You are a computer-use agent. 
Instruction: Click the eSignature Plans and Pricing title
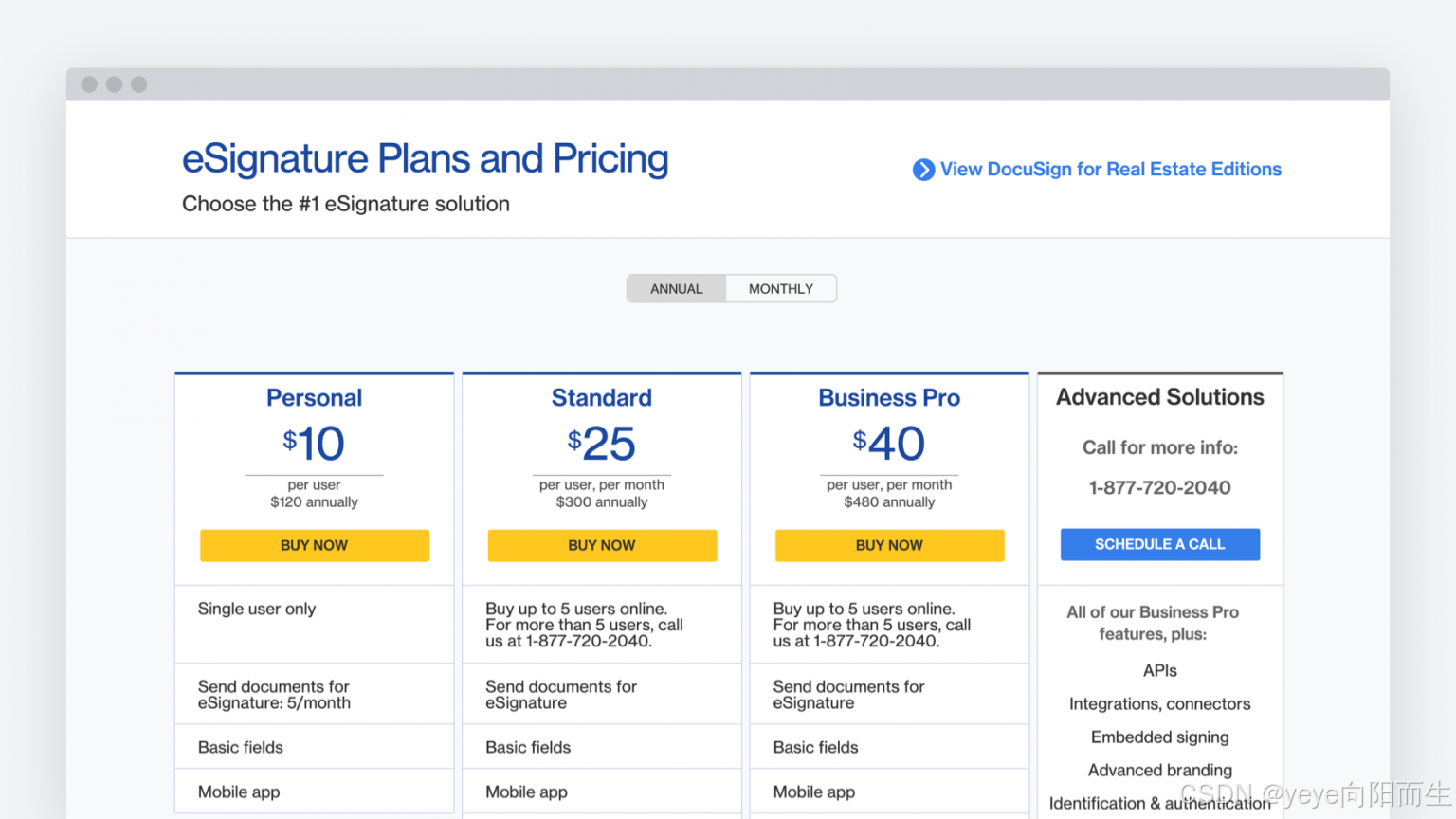click(x=425, y=159)
